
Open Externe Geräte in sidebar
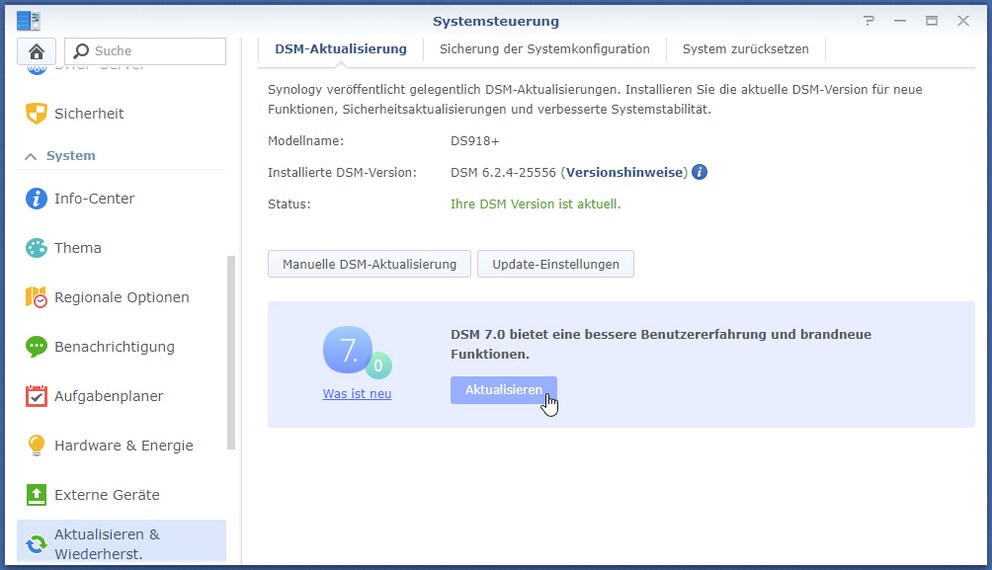121,495
